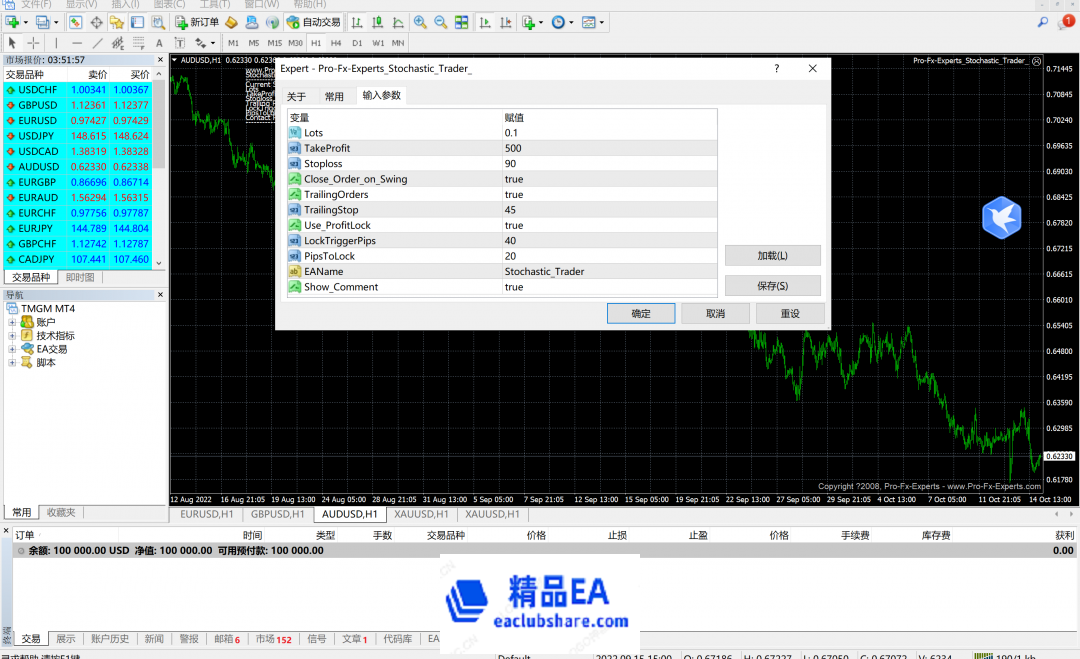1080x659 pixels.
Task: Click the 新订单 new order button
Action: pyautogui.click(x=197, y=22)
